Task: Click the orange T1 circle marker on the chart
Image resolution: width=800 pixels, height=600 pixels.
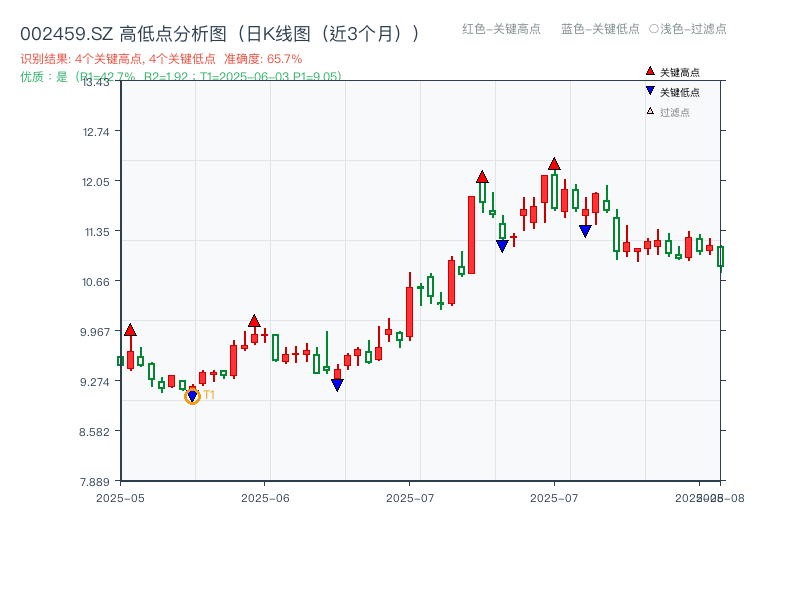Action: click(x=192, y=397)
